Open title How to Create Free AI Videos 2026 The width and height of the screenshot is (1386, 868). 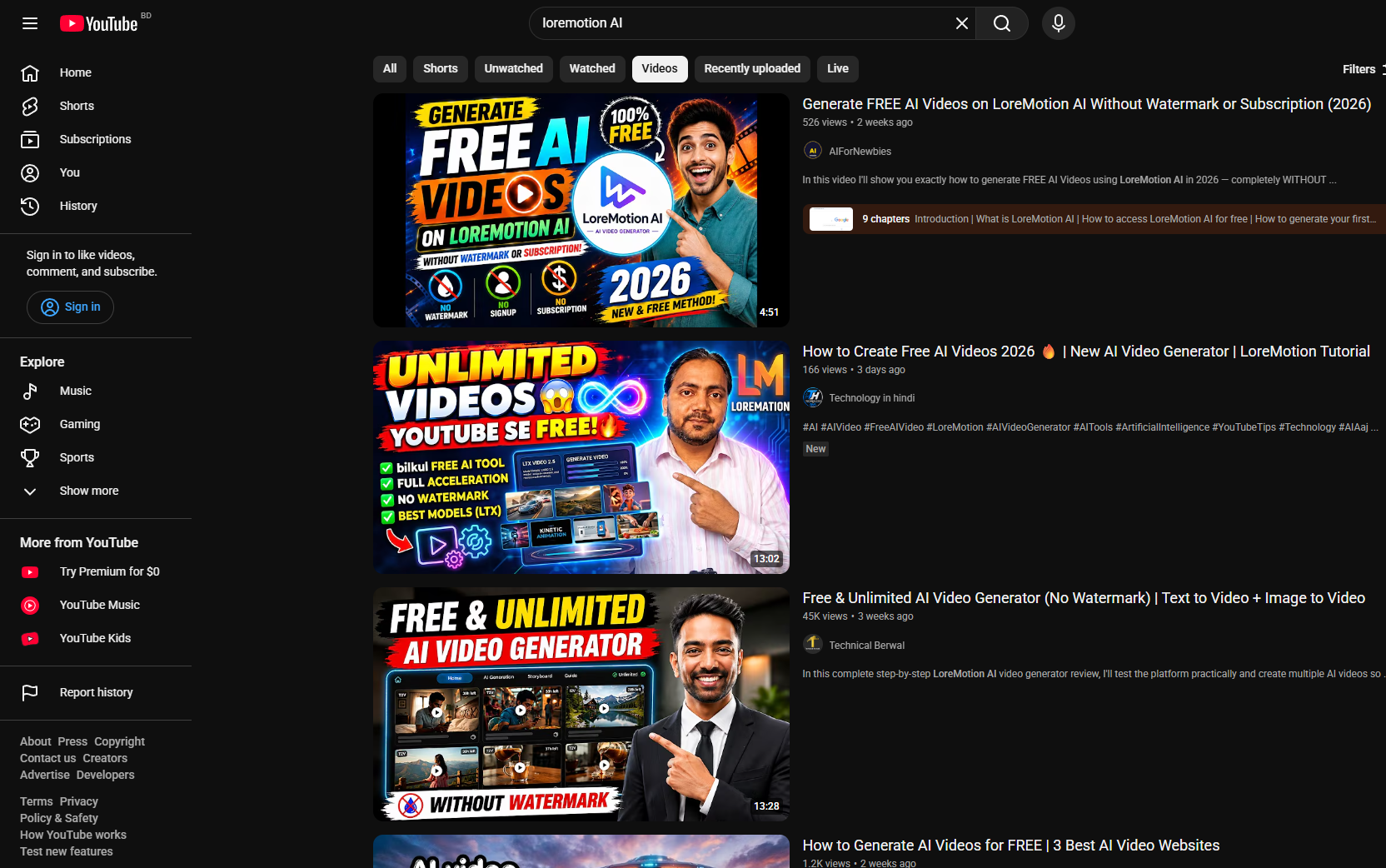click(1086, 352)
